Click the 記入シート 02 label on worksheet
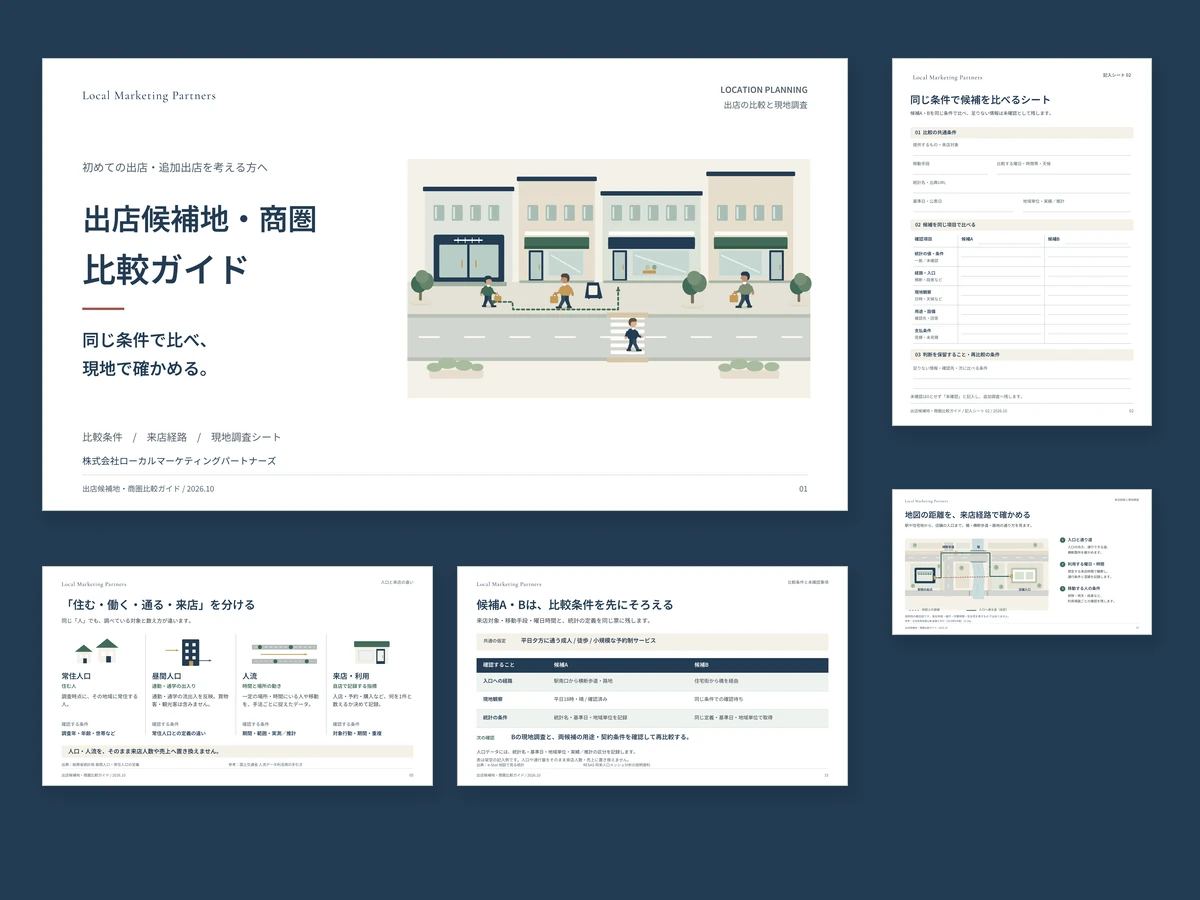This screenshot has width=1200, height=900. pyautogui.click(x=1117, y=75)
